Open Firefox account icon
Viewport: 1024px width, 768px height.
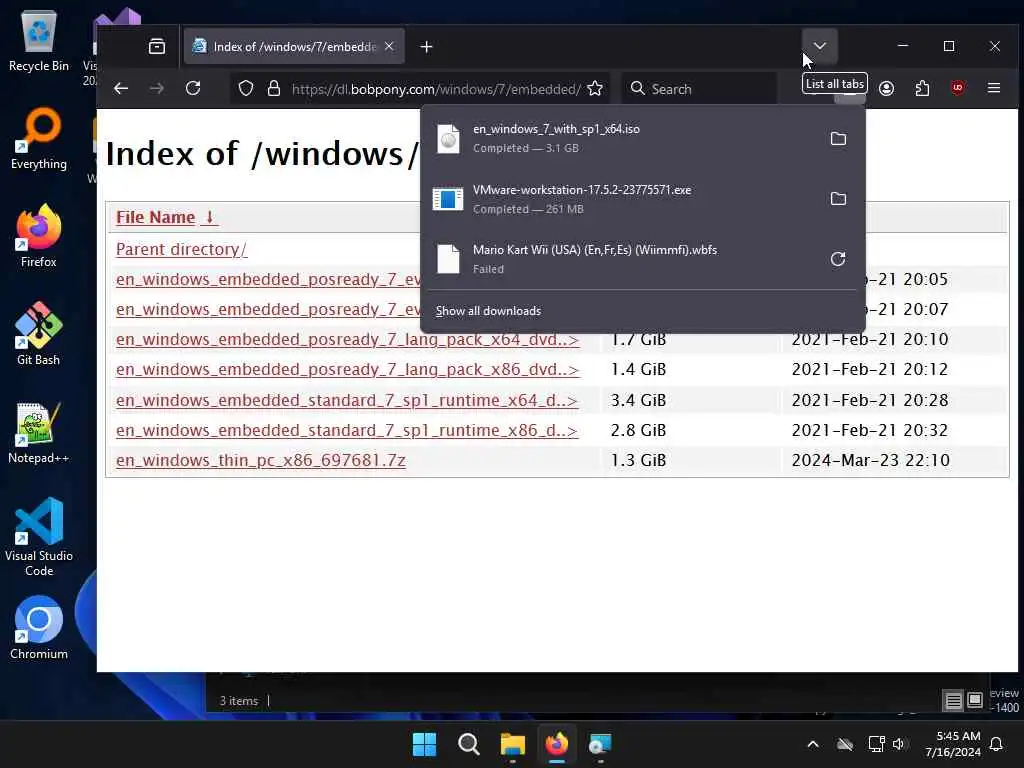886,88
